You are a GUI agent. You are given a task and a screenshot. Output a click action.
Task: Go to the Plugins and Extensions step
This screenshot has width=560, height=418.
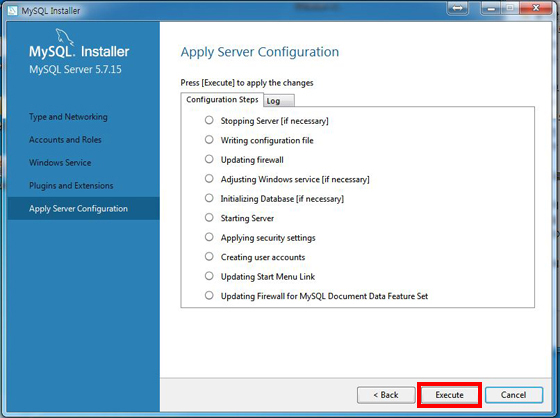[x=71, y=185]
